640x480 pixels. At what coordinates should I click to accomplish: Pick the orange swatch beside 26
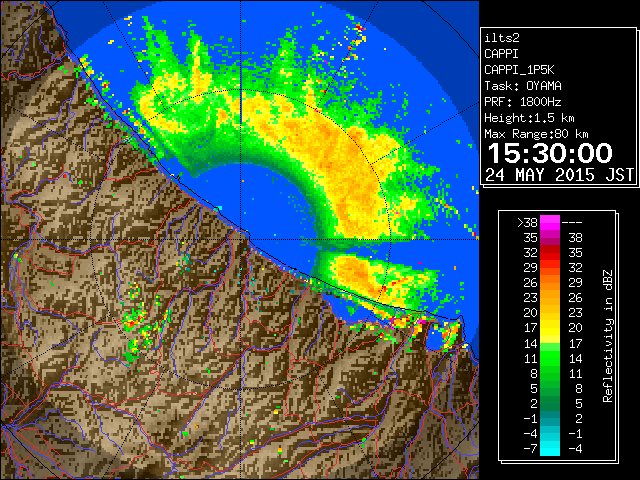550,283
